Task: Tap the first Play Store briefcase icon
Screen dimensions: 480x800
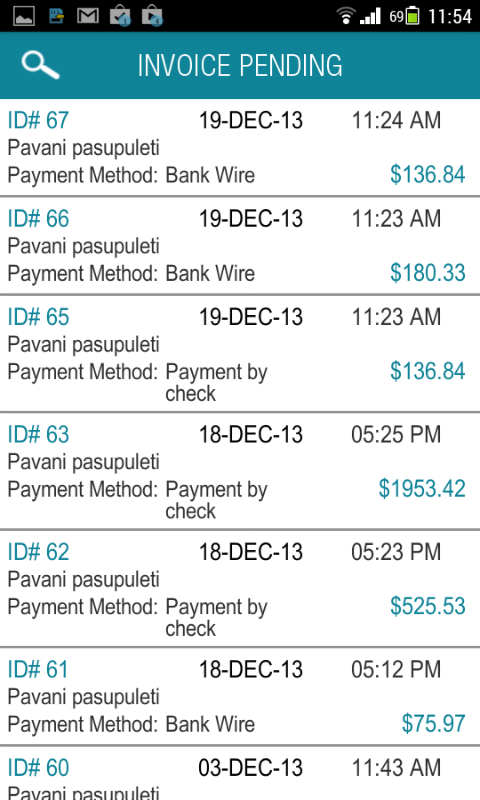Action: [120, 16]
